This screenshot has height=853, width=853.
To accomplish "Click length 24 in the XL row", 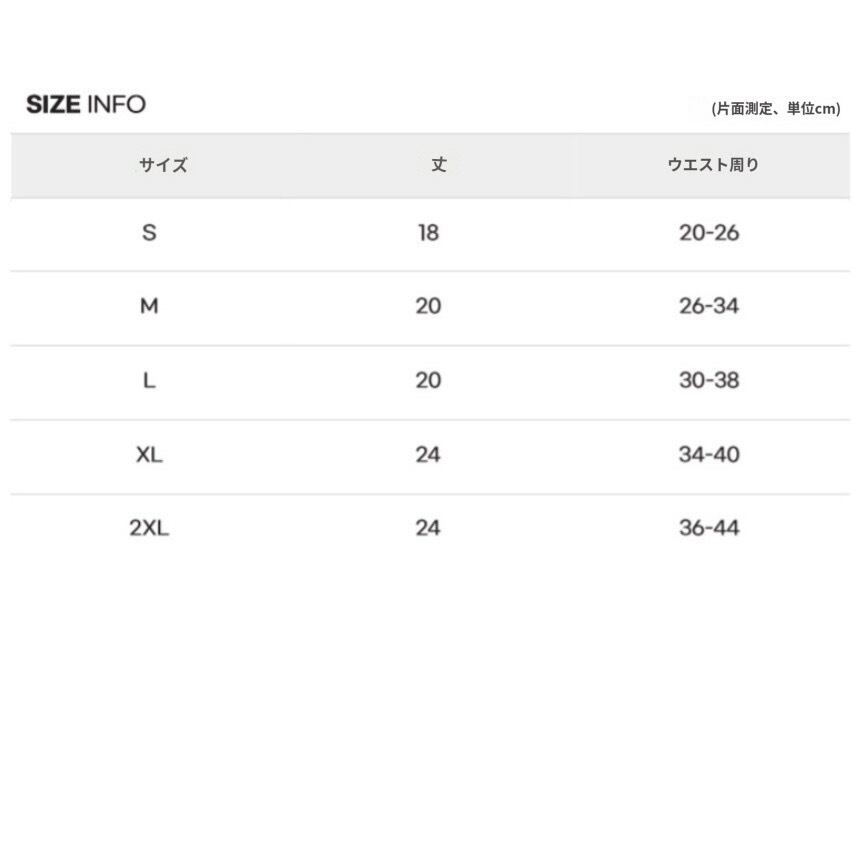I will pos(428,455).
